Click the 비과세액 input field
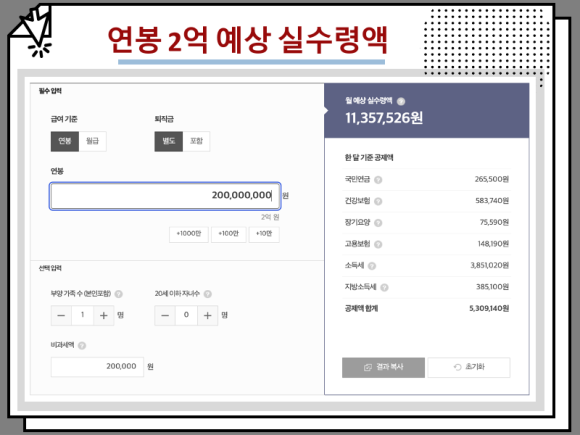The image size is (580, 435). coord(97,367)
